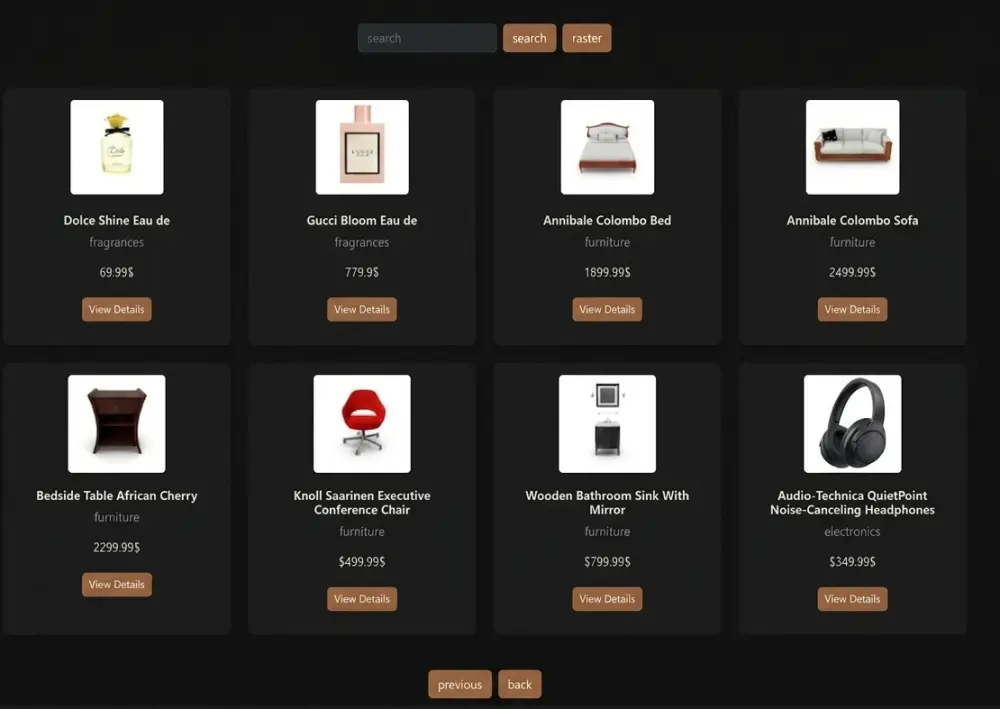Click the 2299.99$ price
The image size is (1000, 709).
tap(117, 547)
